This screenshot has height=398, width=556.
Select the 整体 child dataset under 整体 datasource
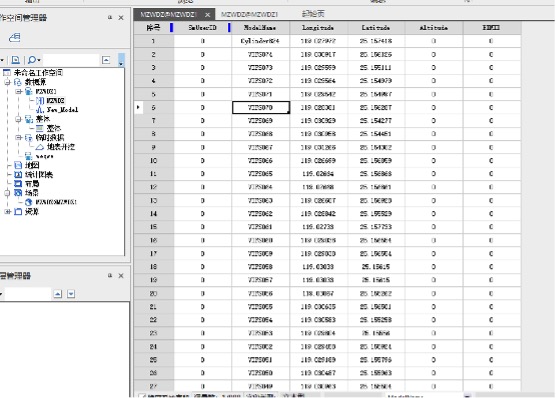[54, 128]
